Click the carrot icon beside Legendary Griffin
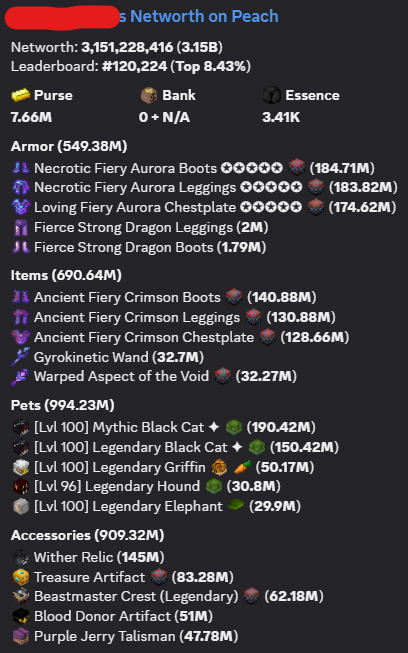The height and width of the screenshot is (653, 408). pos(242,467)
